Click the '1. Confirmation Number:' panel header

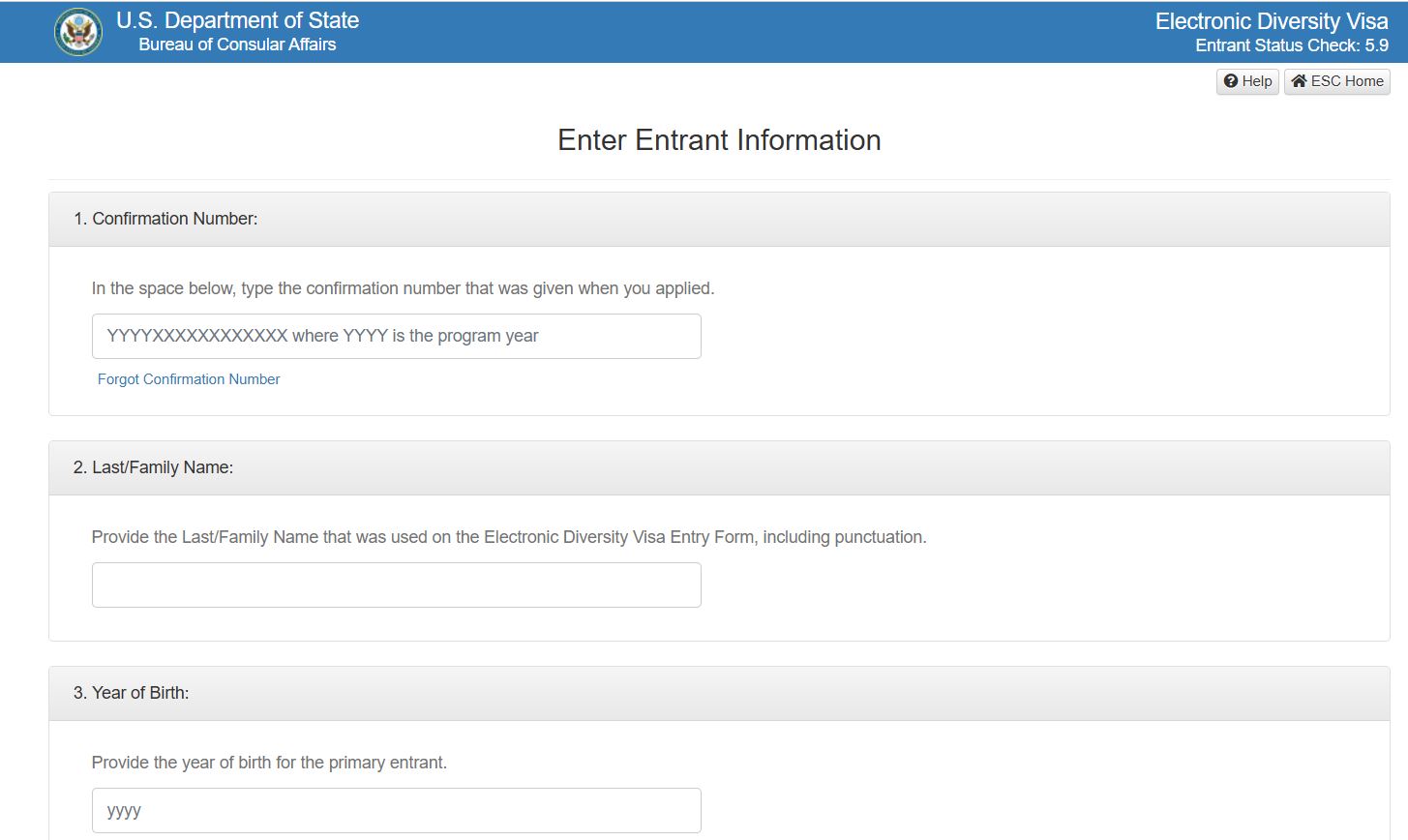tap(165, 219)
